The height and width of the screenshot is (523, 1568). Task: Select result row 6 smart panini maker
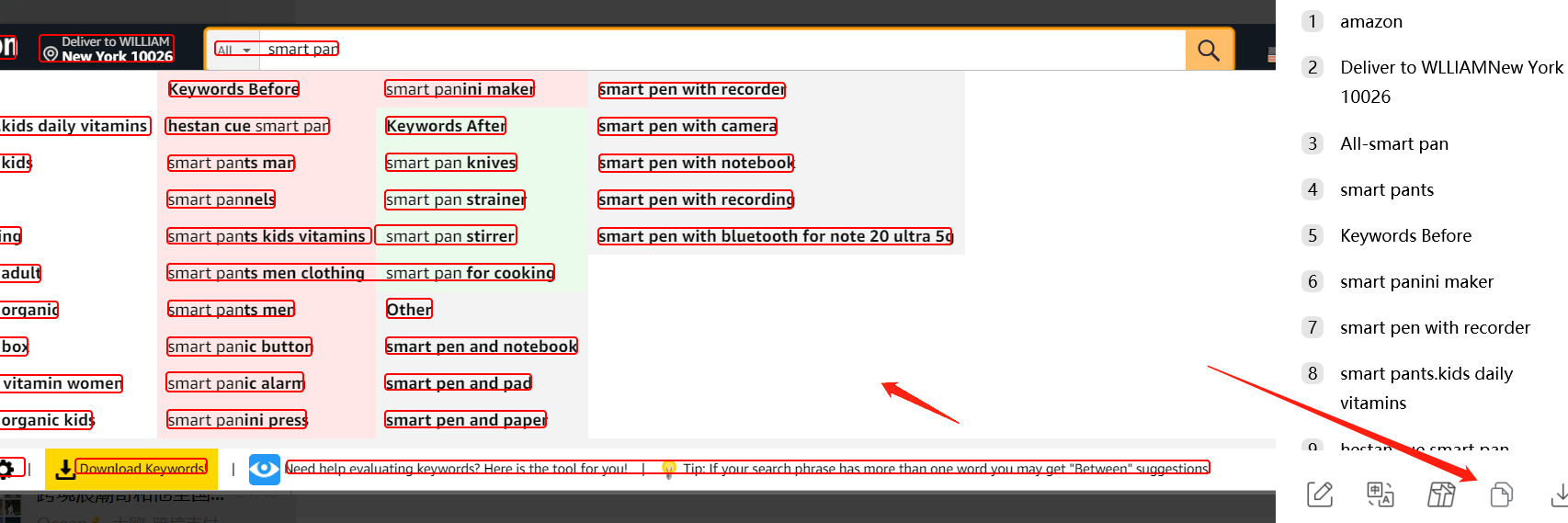pyautogui.click(x=1416, y=281)
